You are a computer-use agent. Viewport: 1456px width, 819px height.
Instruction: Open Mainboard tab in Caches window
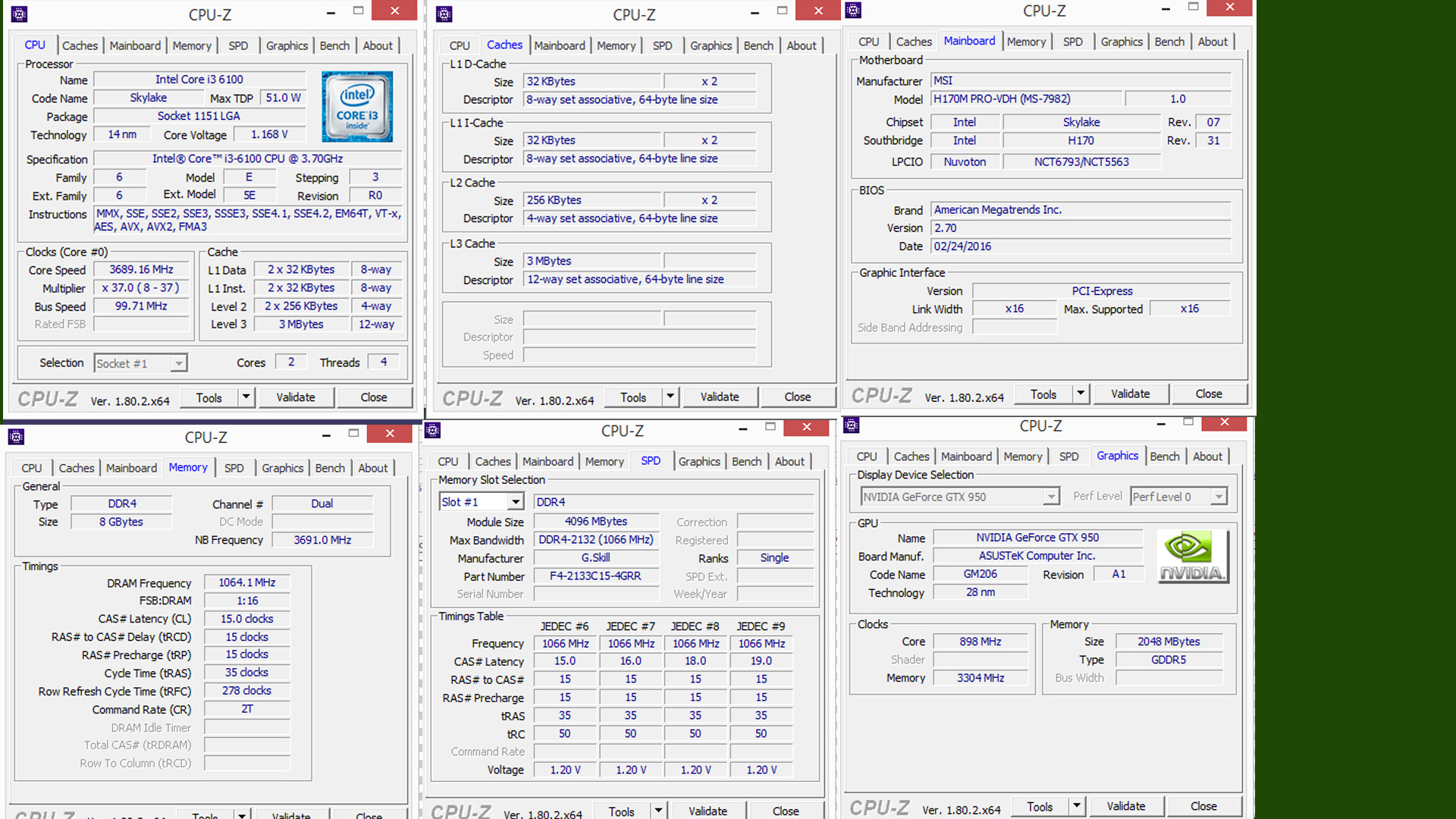pos(560,45)
